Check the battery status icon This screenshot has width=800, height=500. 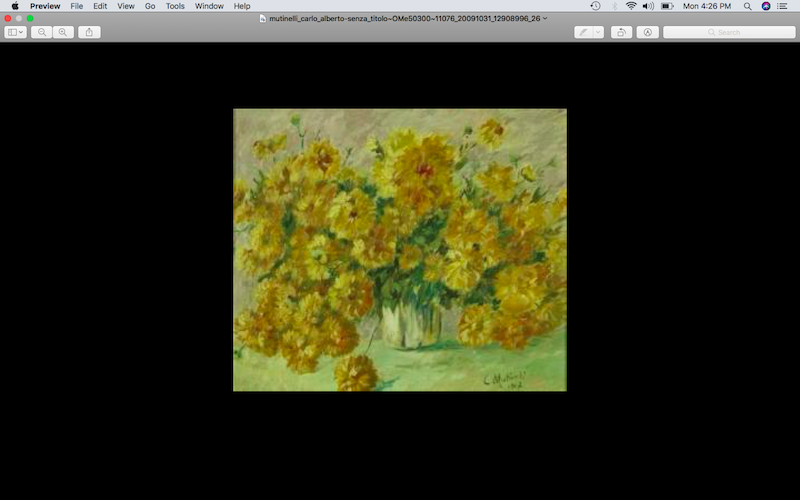pyautogui.click(x=667, y=6)
